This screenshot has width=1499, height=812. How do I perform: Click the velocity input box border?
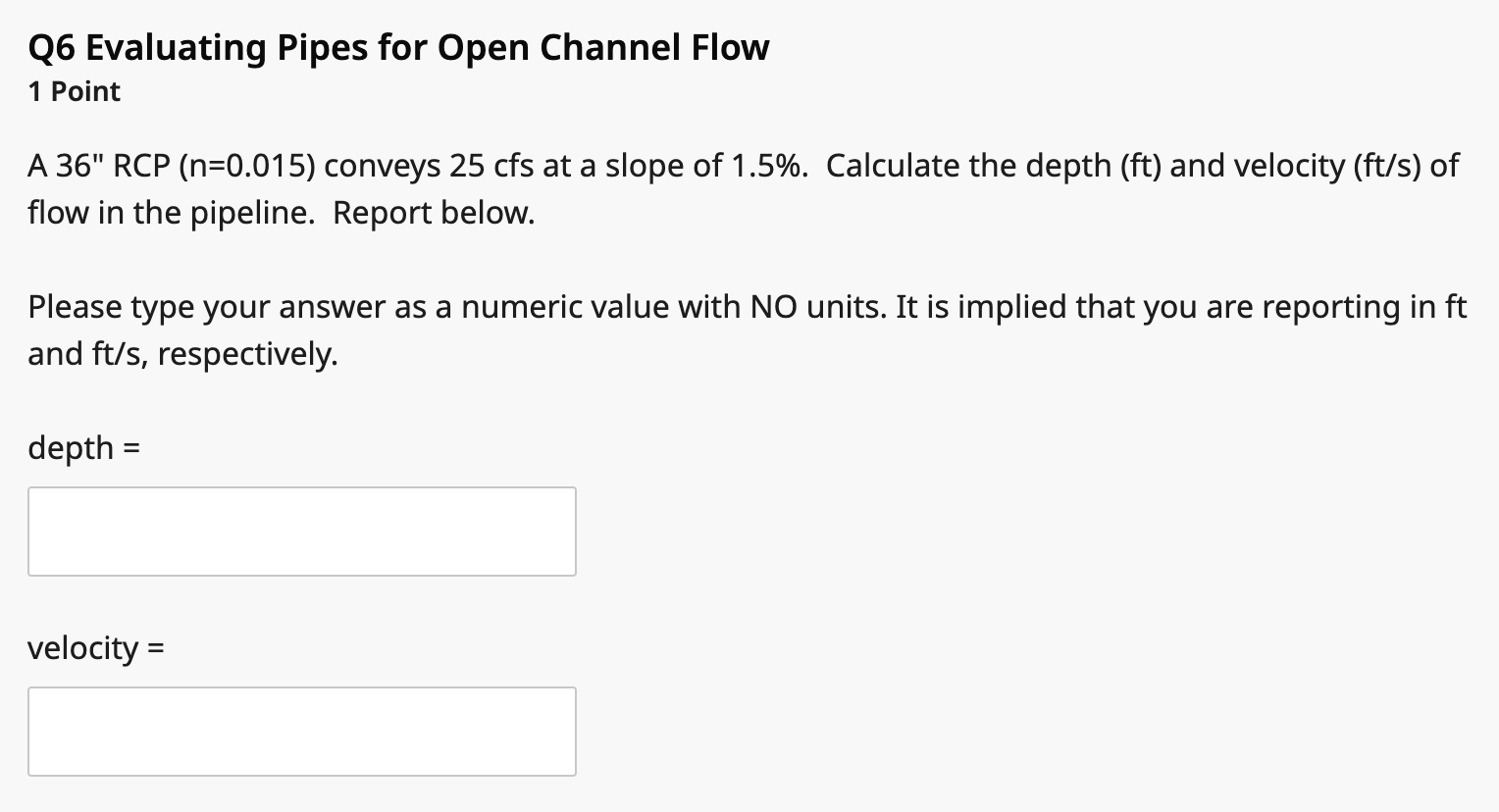[x=300, y=687]
